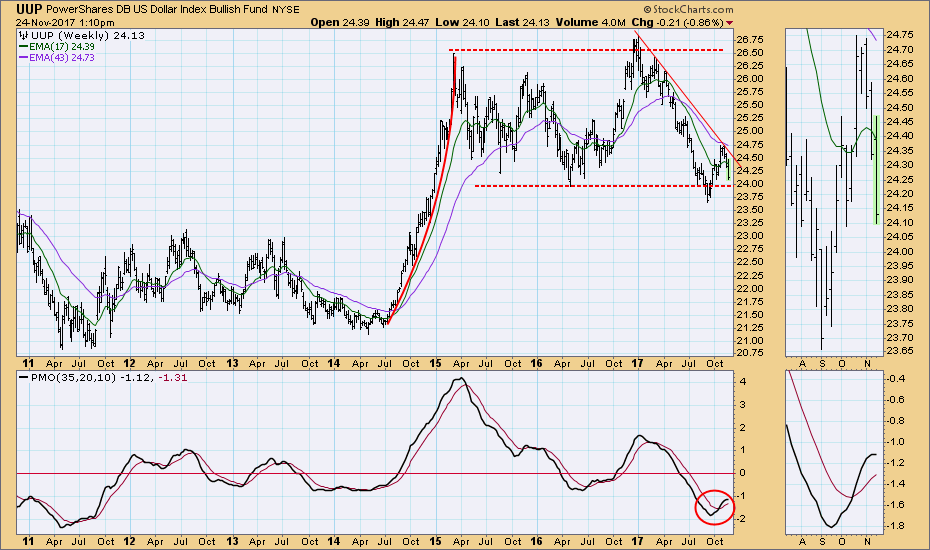Select the UUP ticker symbol in the title
Viewport: 930px width, 550px height.
click(28, 9)
